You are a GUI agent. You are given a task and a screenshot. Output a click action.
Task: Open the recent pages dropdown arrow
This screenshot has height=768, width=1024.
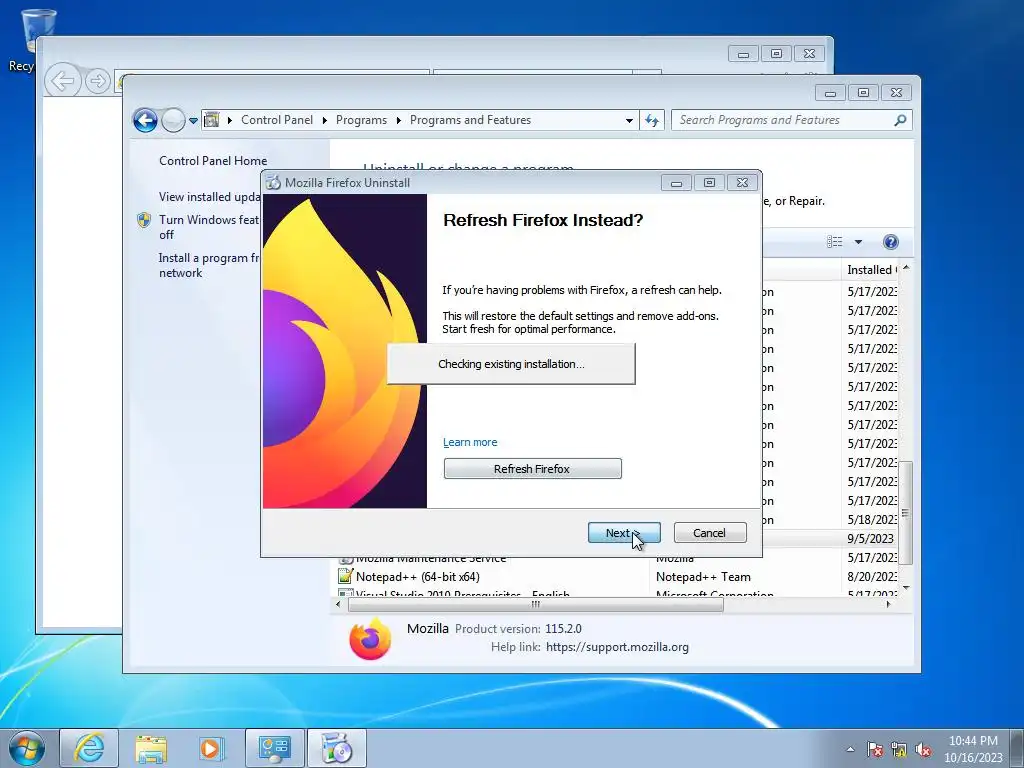pyautogui.click(x=193, y=121)
